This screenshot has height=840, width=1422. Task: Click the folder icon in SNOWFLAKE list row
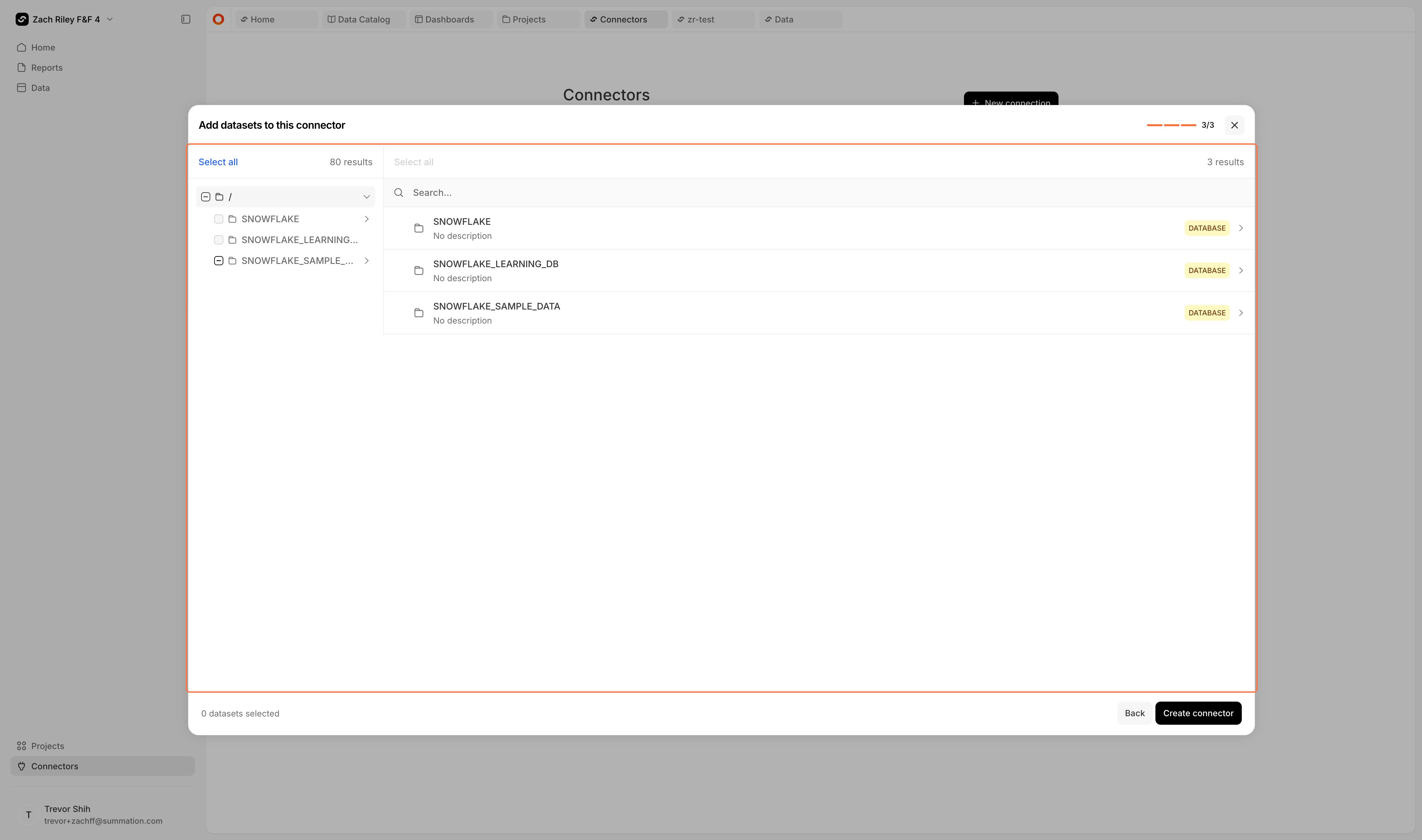click(419, 228)
